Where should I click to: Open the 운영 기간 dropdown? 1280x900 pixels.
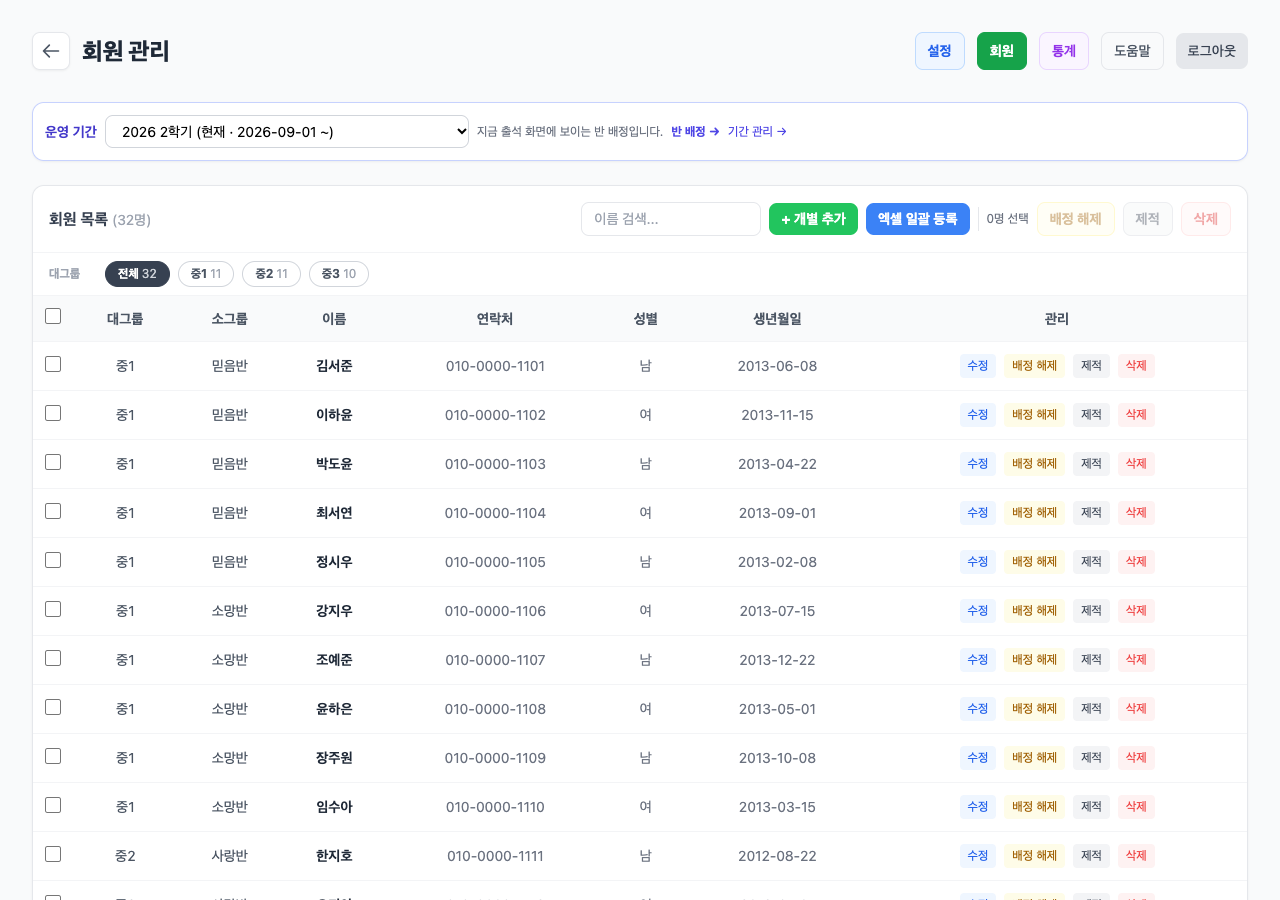287,131
